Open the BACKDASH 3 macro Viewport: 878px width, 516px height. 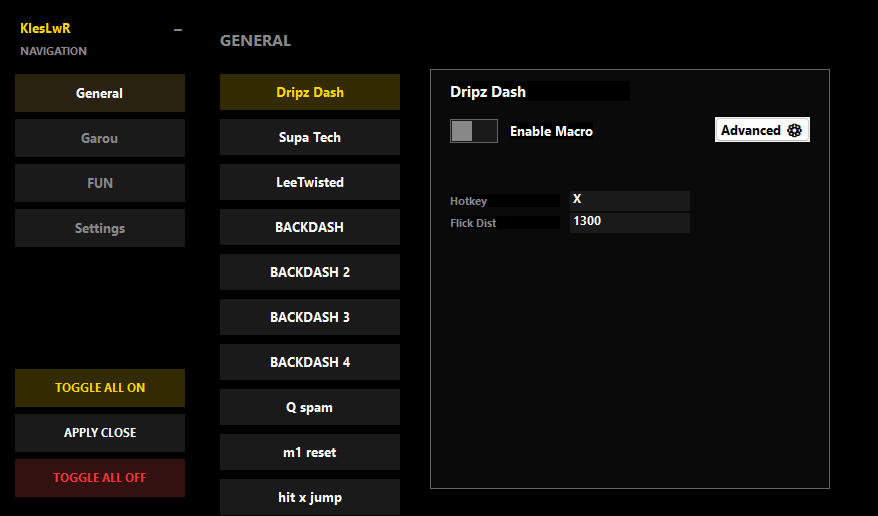pos(310,317)
